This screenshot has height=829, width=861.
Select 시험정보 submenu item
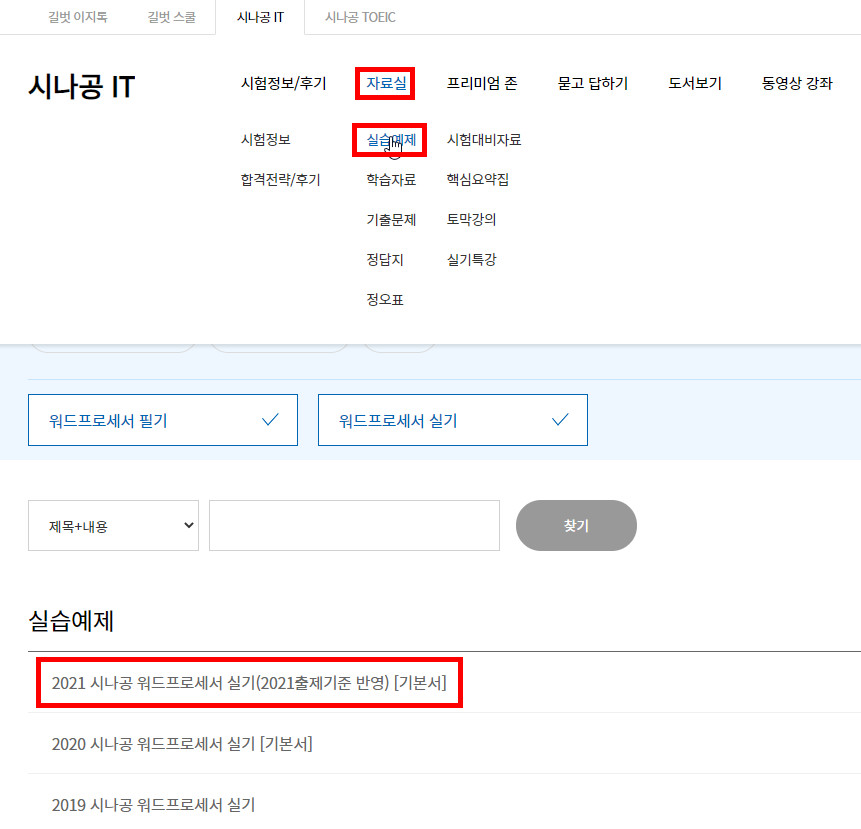point(266,139)
